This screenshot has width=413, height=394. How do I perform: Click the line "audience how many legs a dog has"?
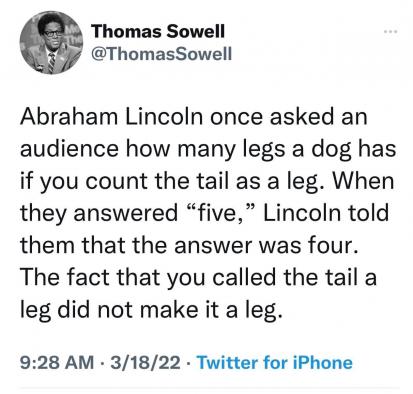pos(208,149)
